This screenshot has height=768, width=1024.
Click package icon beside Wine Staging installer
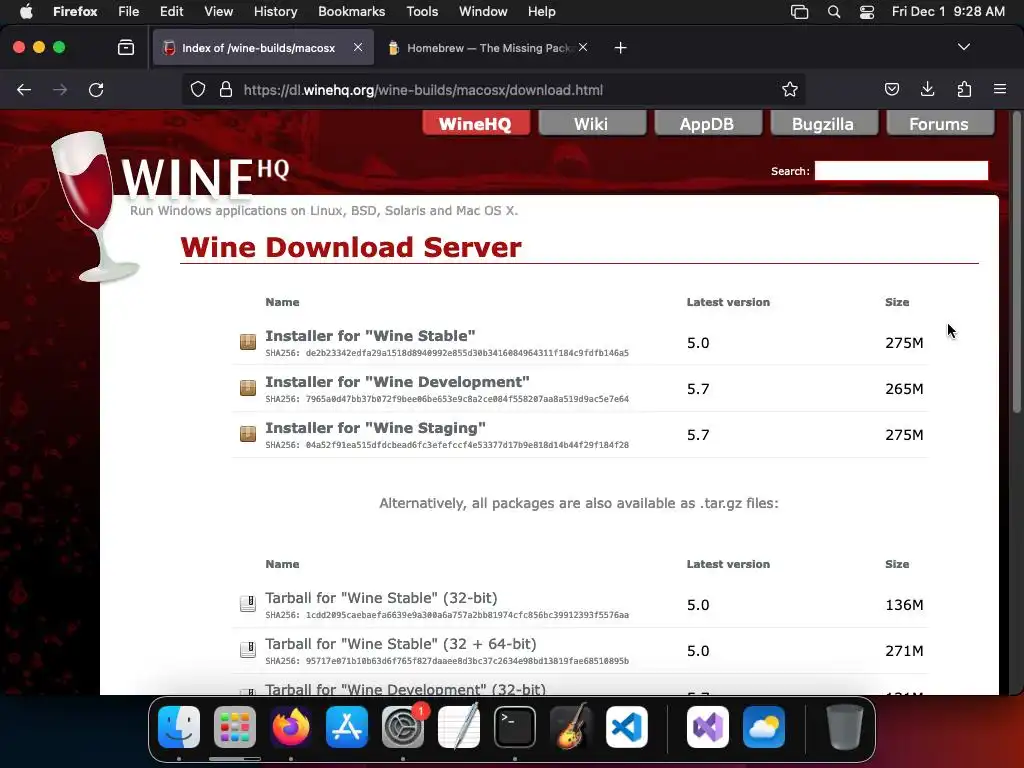248,434
